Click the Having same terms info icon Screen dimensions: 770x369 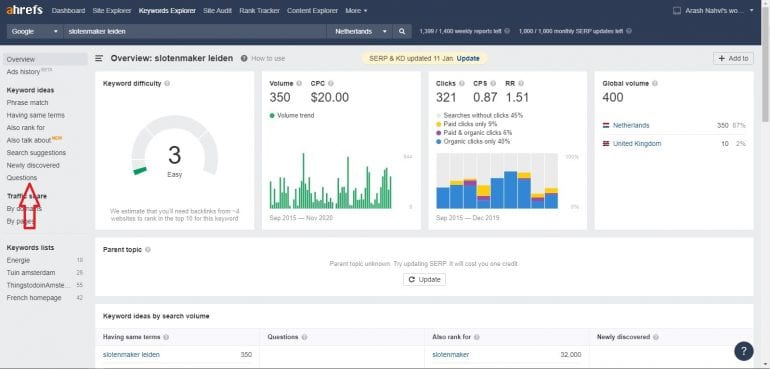(x=166, y=337)
